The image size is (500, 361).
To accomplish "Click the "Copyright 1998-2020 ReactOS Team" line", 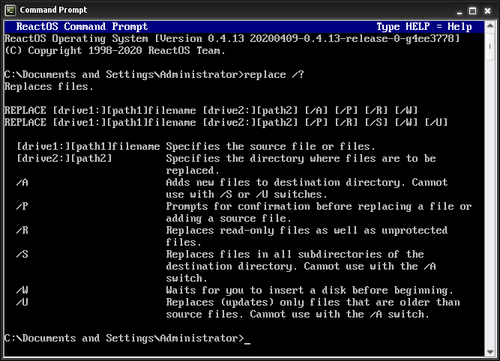I will [x=115, y=51].
